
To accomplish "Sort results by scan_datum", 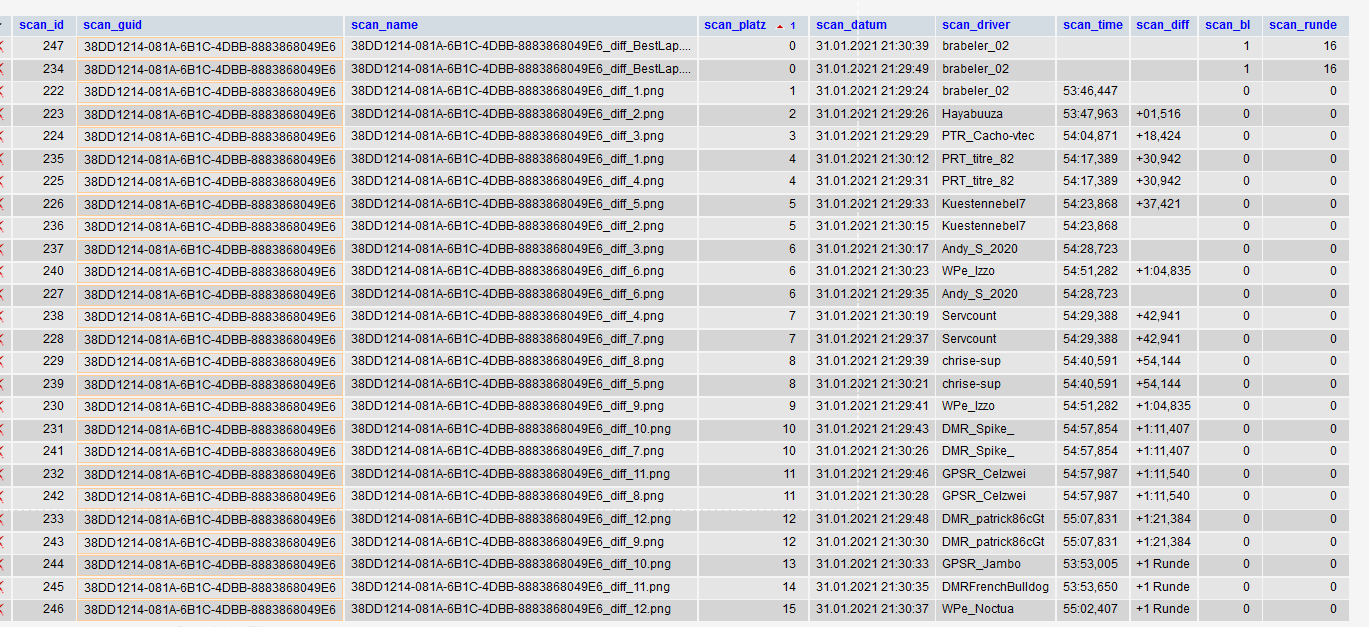I will coord(851,25).
